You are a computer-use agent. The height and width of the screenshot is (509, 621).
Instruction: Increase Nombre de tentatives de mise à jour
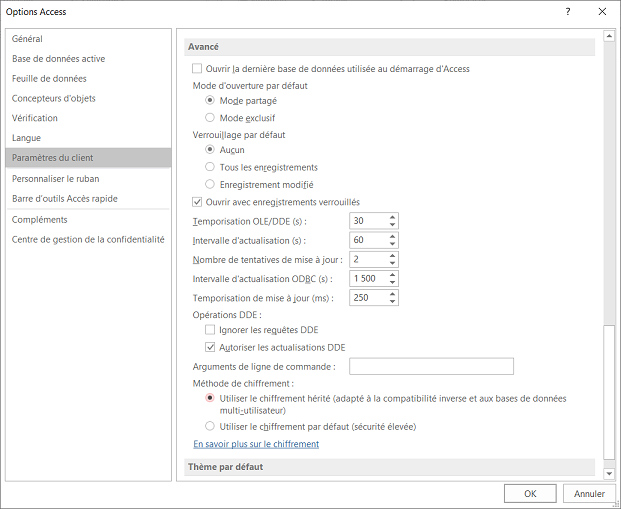pyautogui.click(x=392, y=255)
